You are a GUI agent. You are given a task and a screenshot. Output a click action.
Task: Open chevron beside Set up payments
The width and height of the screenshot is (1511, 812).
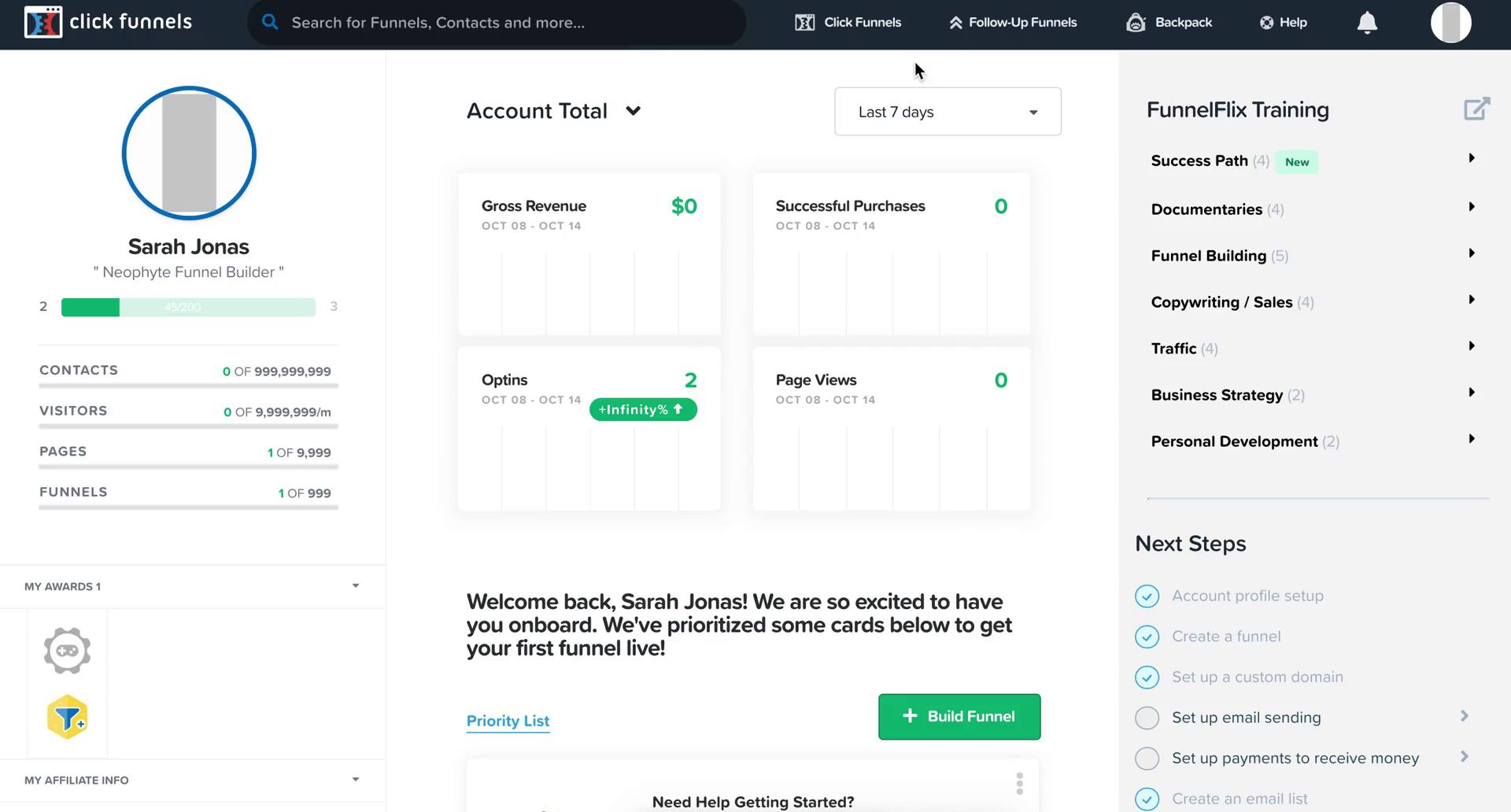1464,757
